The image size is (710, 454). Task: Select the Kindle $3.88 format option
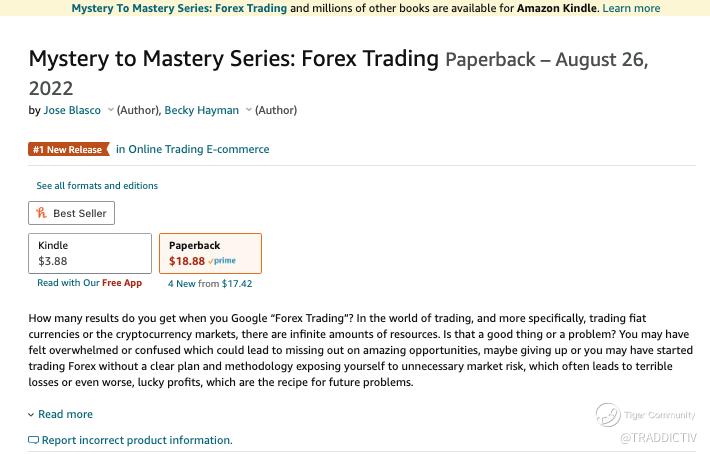tap(90, 253)
